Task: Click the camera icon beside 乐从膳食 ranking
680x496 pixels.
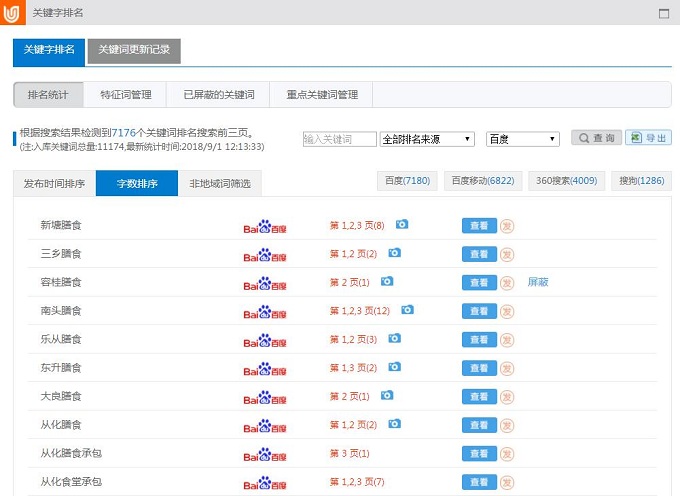Action: click(x=394, y=339)
